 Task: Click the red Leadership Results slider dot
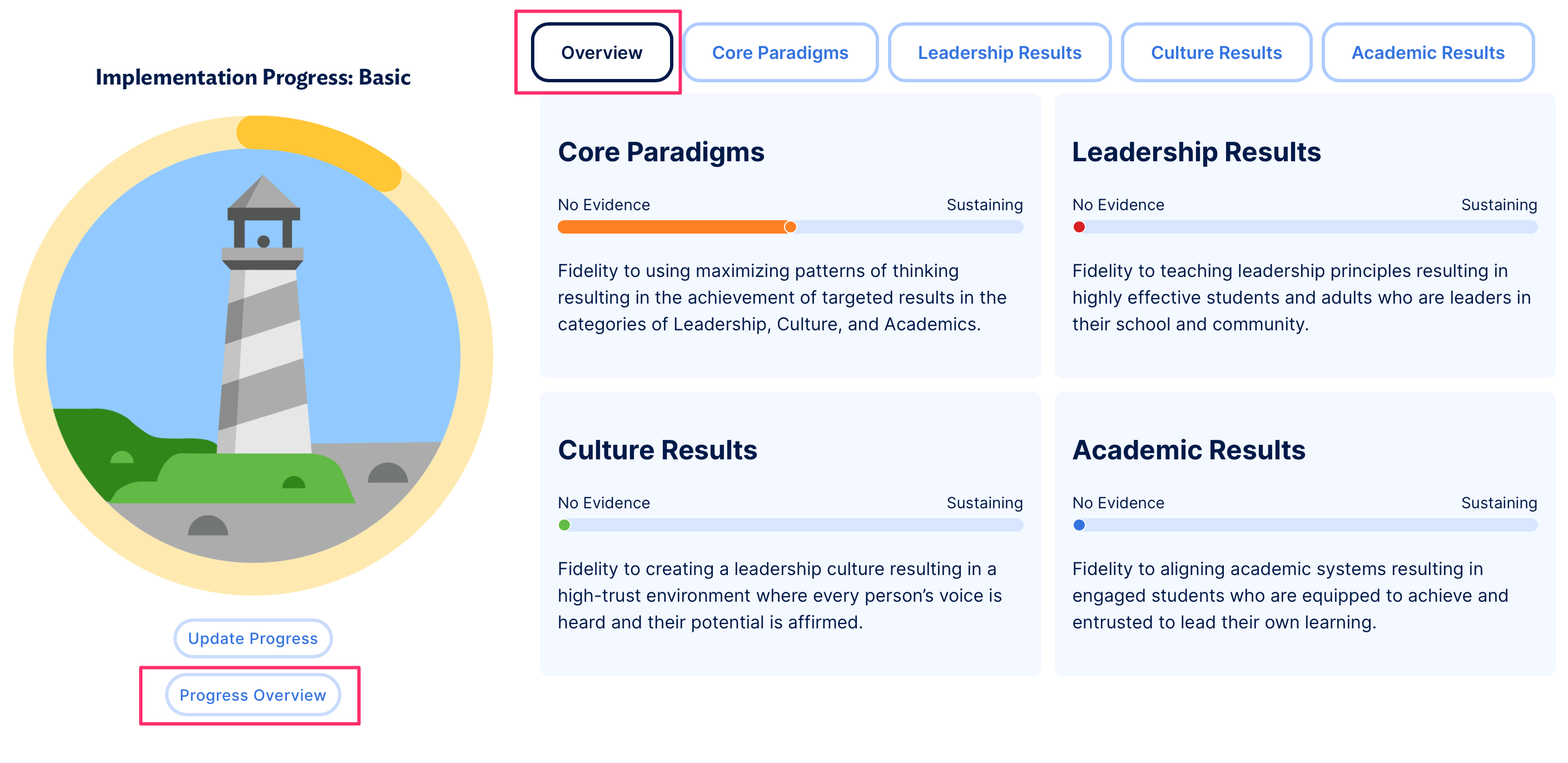[1079, 227]
